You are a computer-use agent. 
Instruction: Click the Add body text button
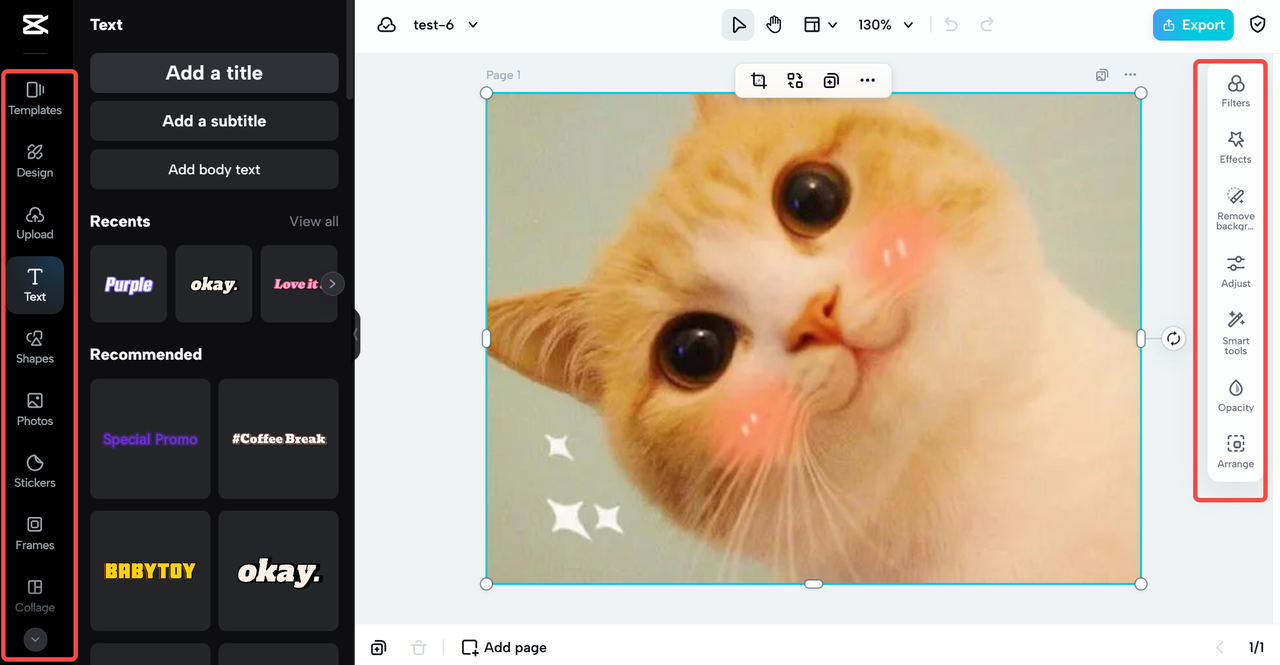tap(214, 170)
